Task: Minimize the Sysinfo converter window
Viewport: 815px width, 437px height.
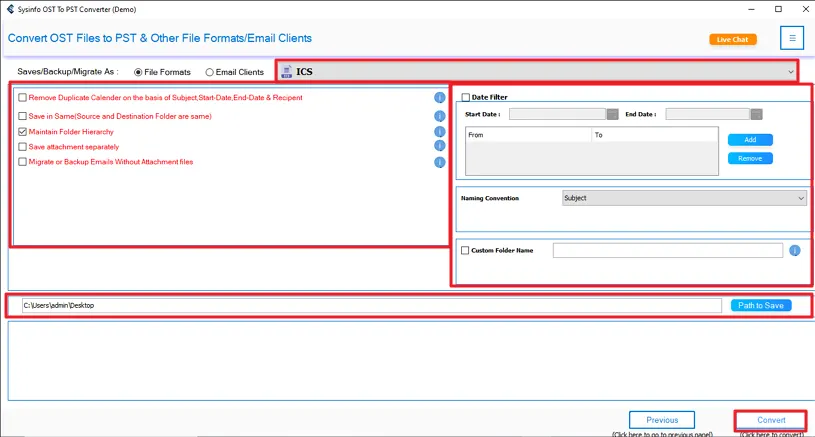Action: (x=751, y=9)
